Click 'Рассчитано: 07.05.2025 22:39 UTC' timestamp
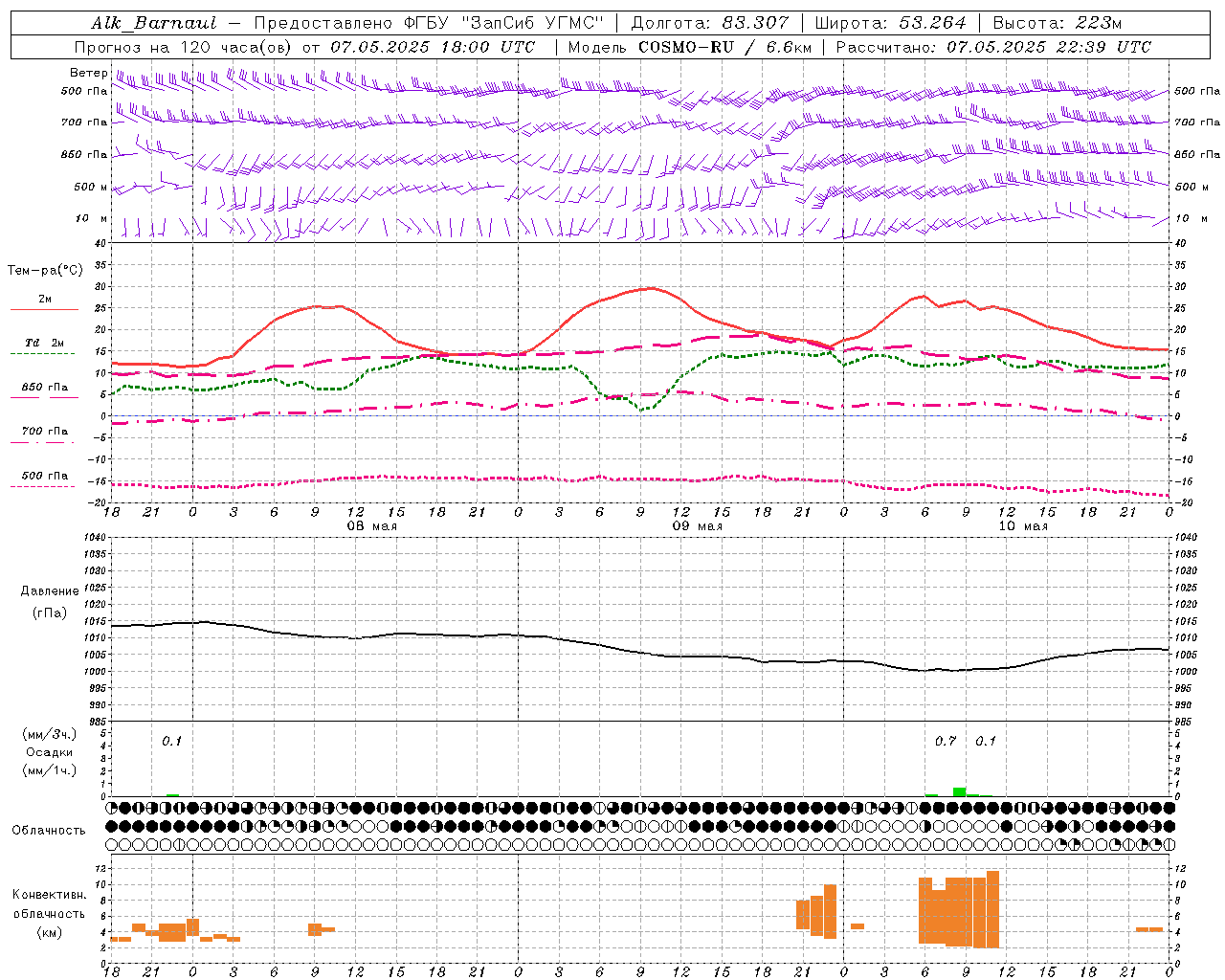Viewport: 1225px width, 980px height. pyautogui.click(x=993, y=47)
